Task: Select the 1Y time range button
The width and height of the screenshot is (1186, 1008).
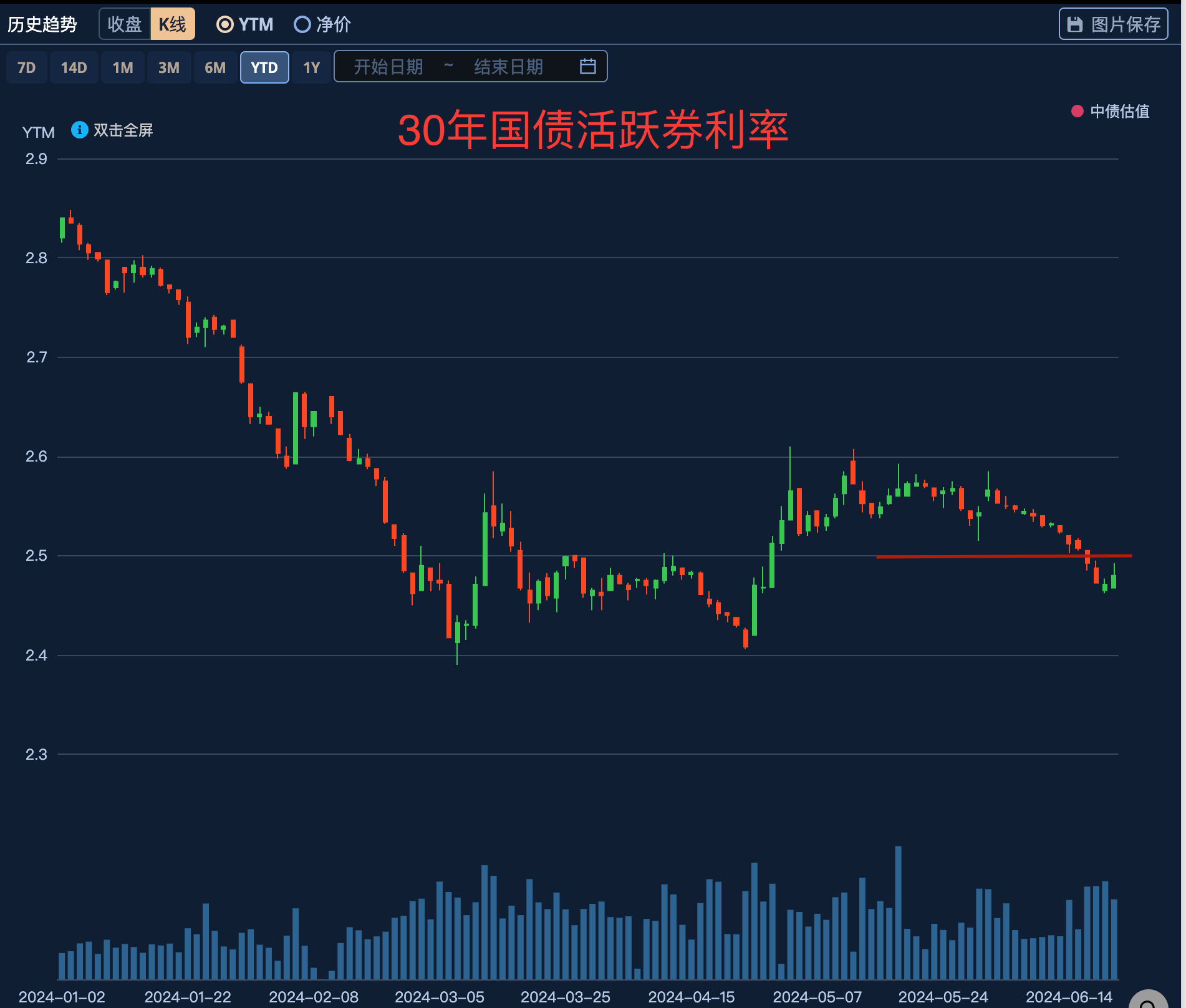Action: pos(311,67)
